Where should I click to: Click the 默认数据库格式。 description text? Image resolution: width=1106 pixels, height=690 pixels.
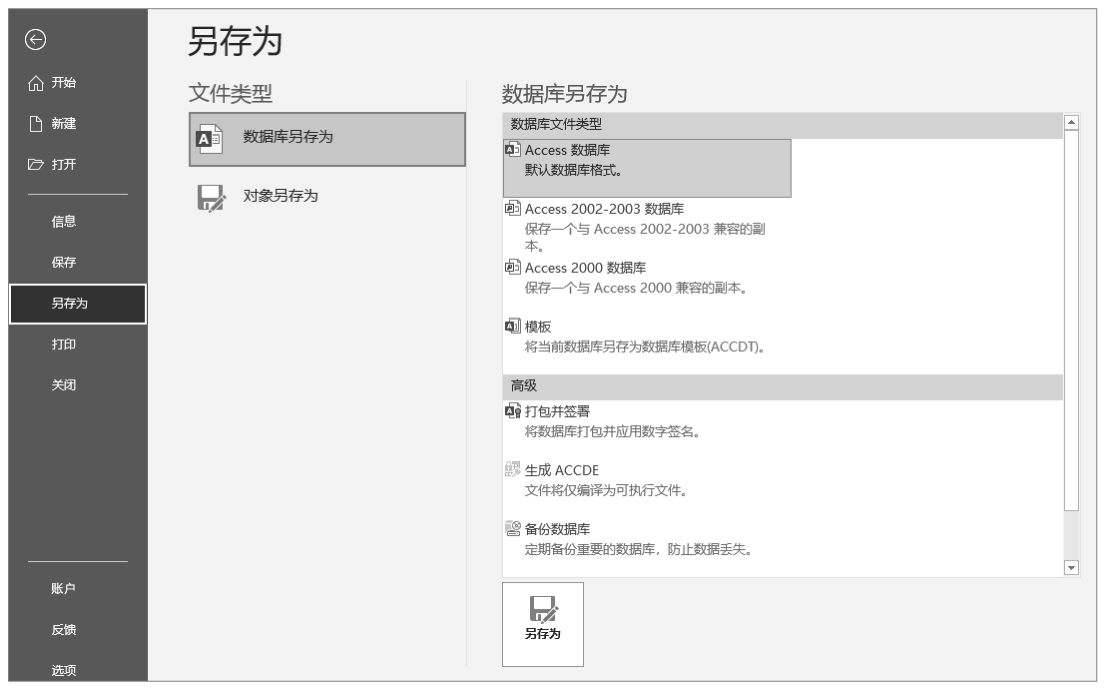[573, 170]
